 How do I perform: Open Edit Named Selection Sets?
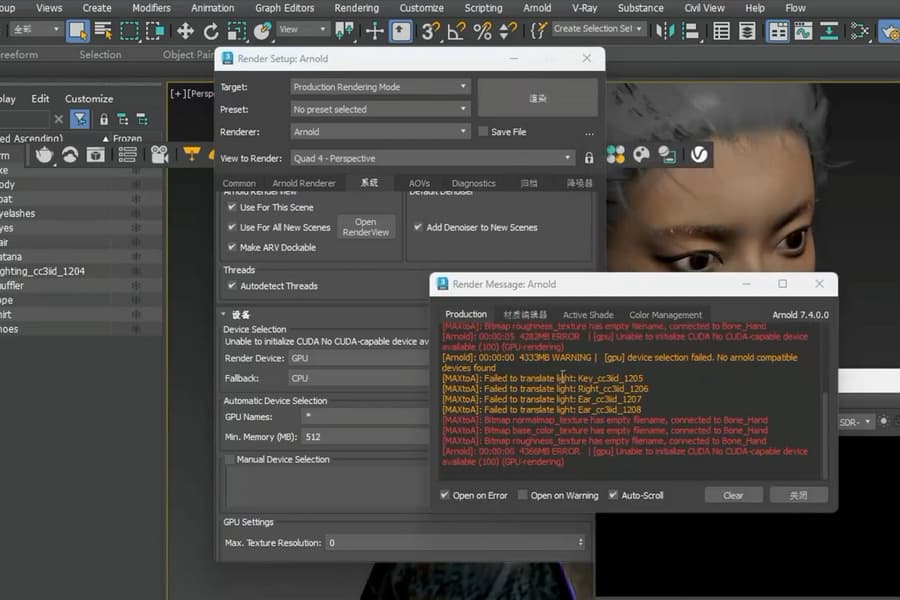click(x=538, y=30)
